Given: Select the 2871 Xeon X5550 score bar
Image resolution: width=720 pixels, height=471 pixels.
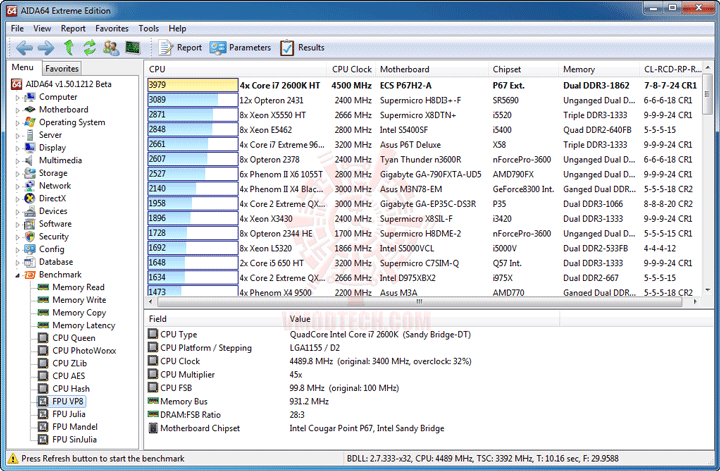Looking at the screenshot, I should point(193,114).
